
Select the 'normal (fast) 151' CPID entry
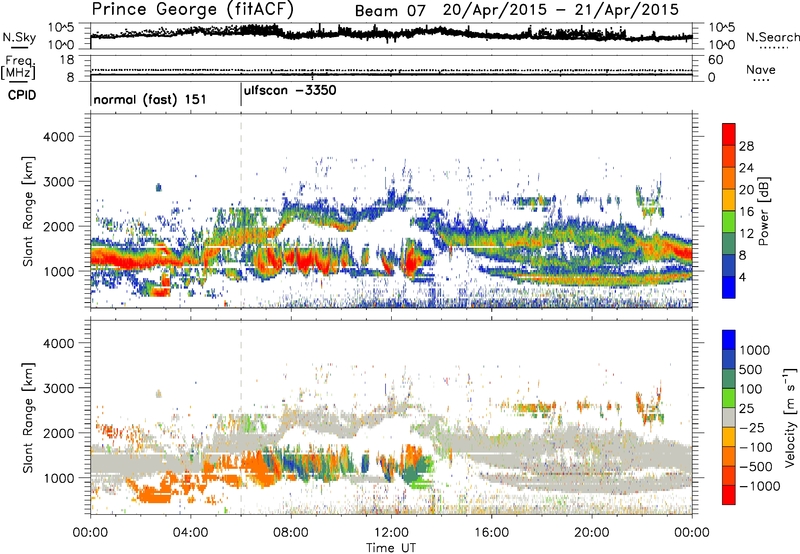point(150,99)
